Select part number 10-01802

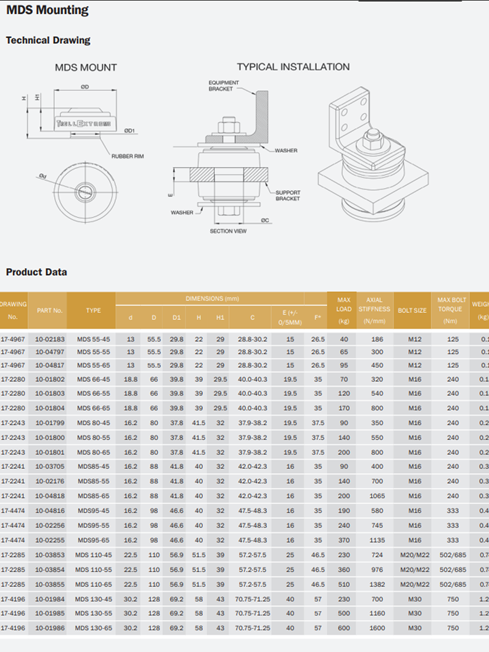click(x=50, y=379)
